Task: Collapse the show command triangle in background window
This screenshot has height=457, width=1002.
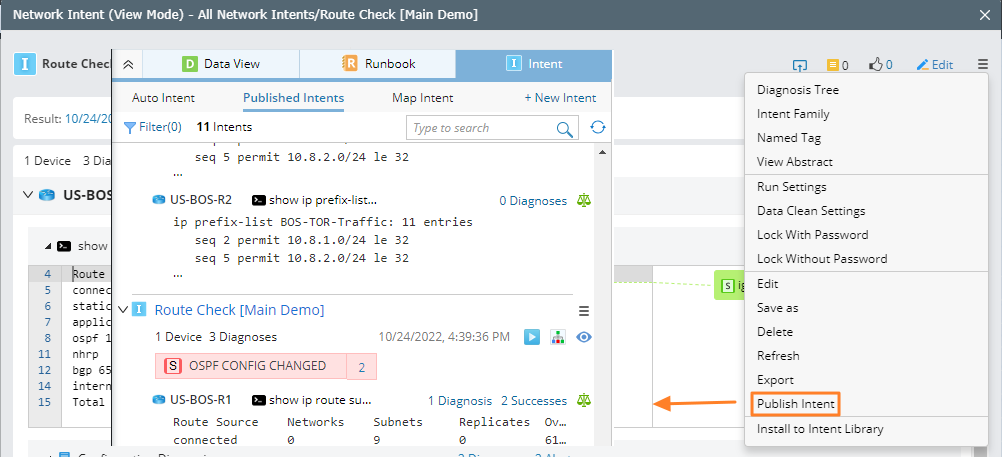Action: point(48,246)
